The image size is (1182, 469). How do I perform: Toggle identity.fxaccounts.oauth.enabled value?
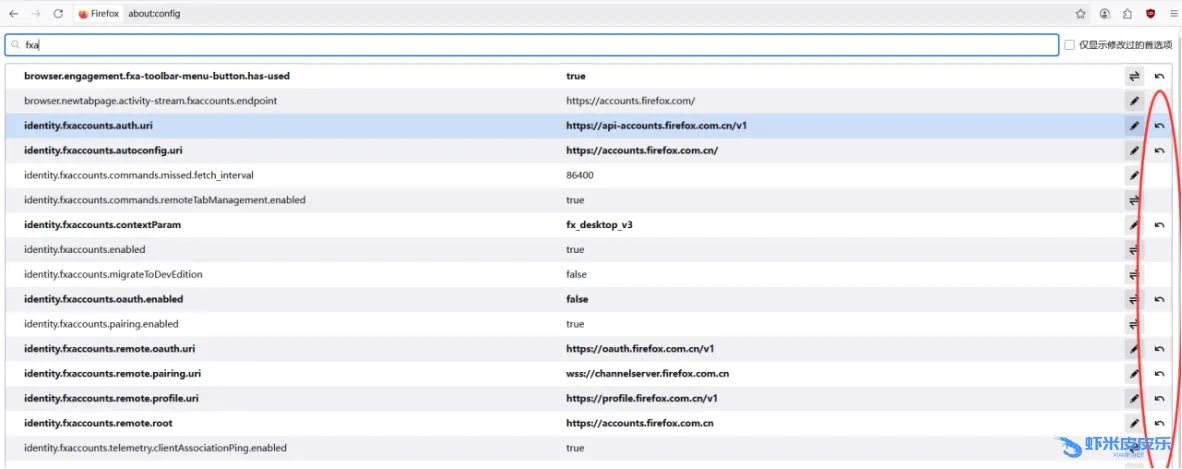coord(1134,299)
